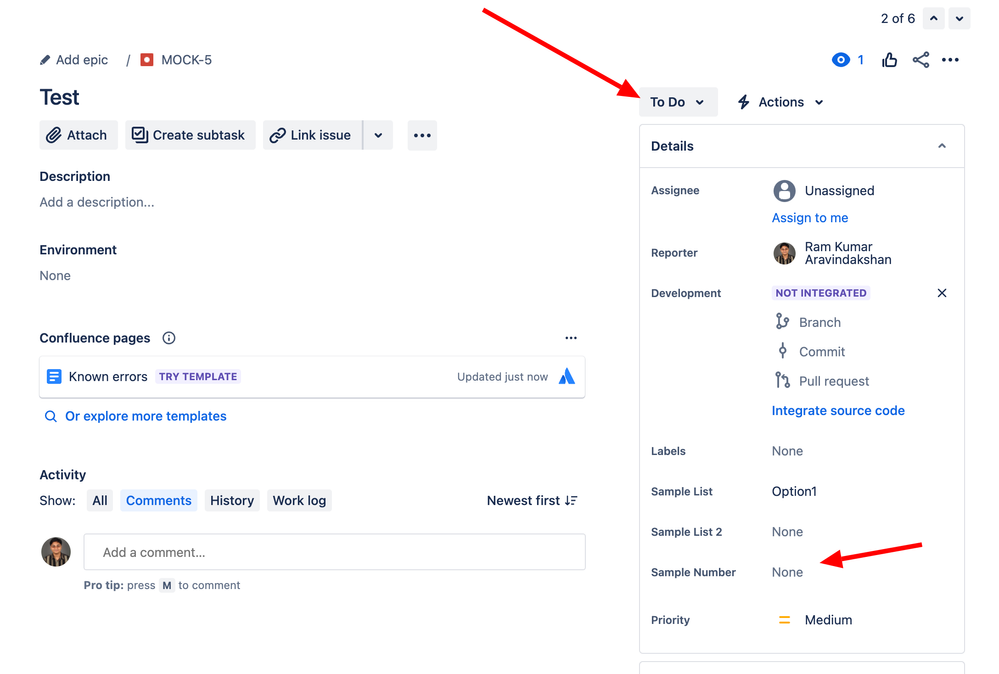Vote with the thumbs-up icon
This screenshot has height=674, width=999.
point(889,60)
